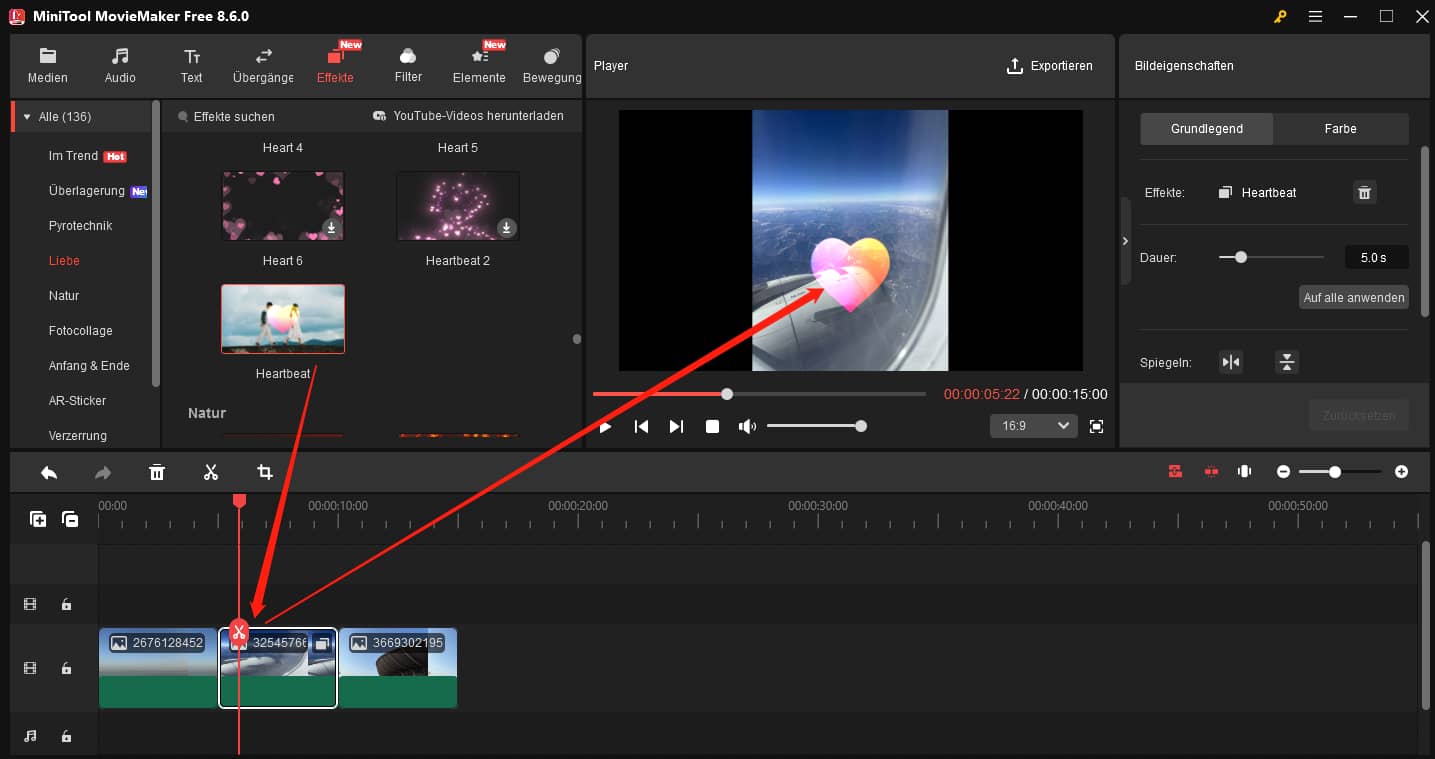Open the Crop tool above the timeline
Image resolution: width=1435 pixels, height=759 pixels.
coord(264,471)
